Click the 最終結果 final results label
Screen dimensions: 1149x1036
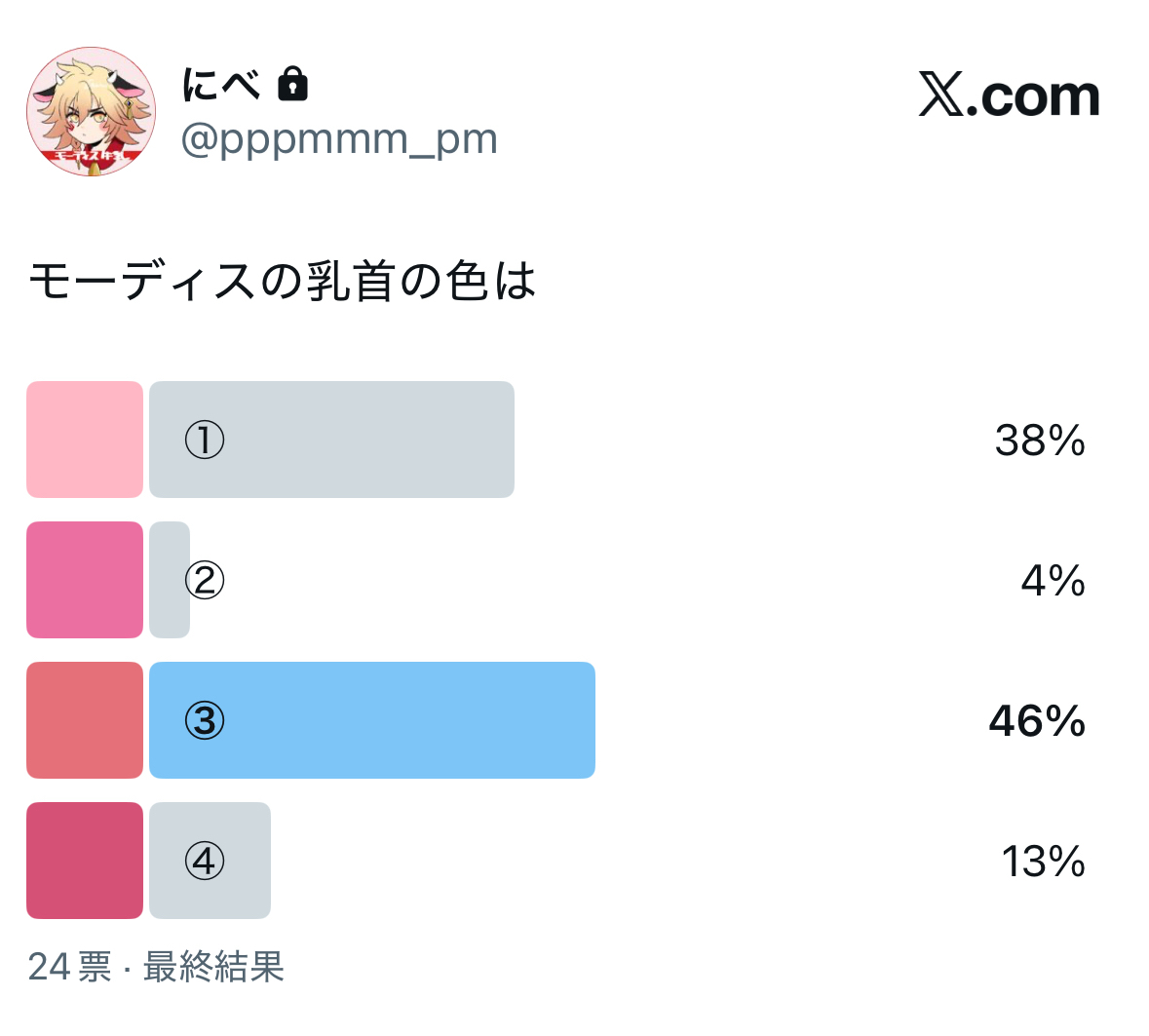coord(213,967)
